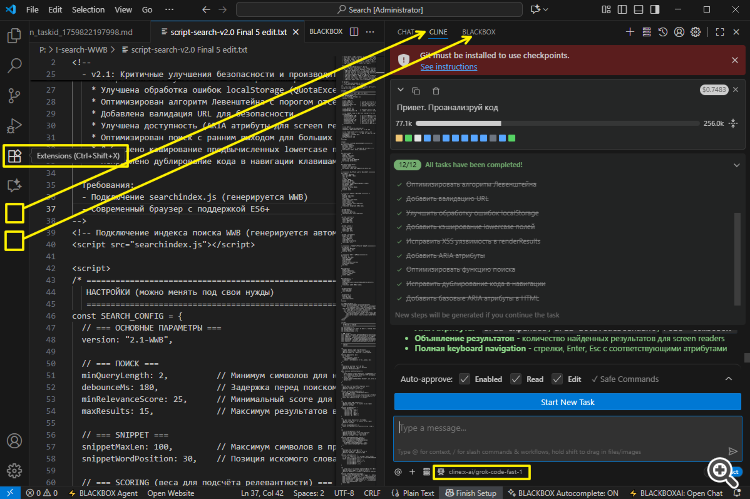Open the I-search-WWB breadcrumb folder

[x=81, y=50]
